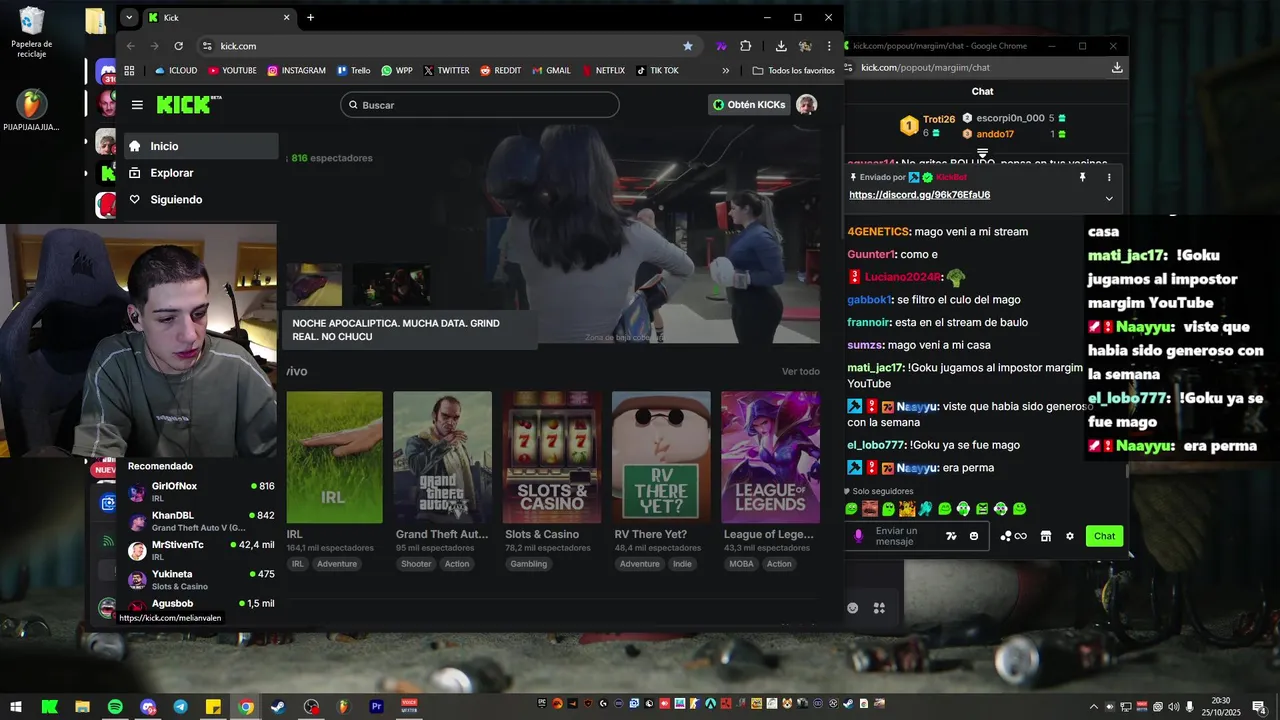This screenshot has width=1280, height=720.
Task: Click pin icon on pinned Discord message
Action: tap(1082, 177)
